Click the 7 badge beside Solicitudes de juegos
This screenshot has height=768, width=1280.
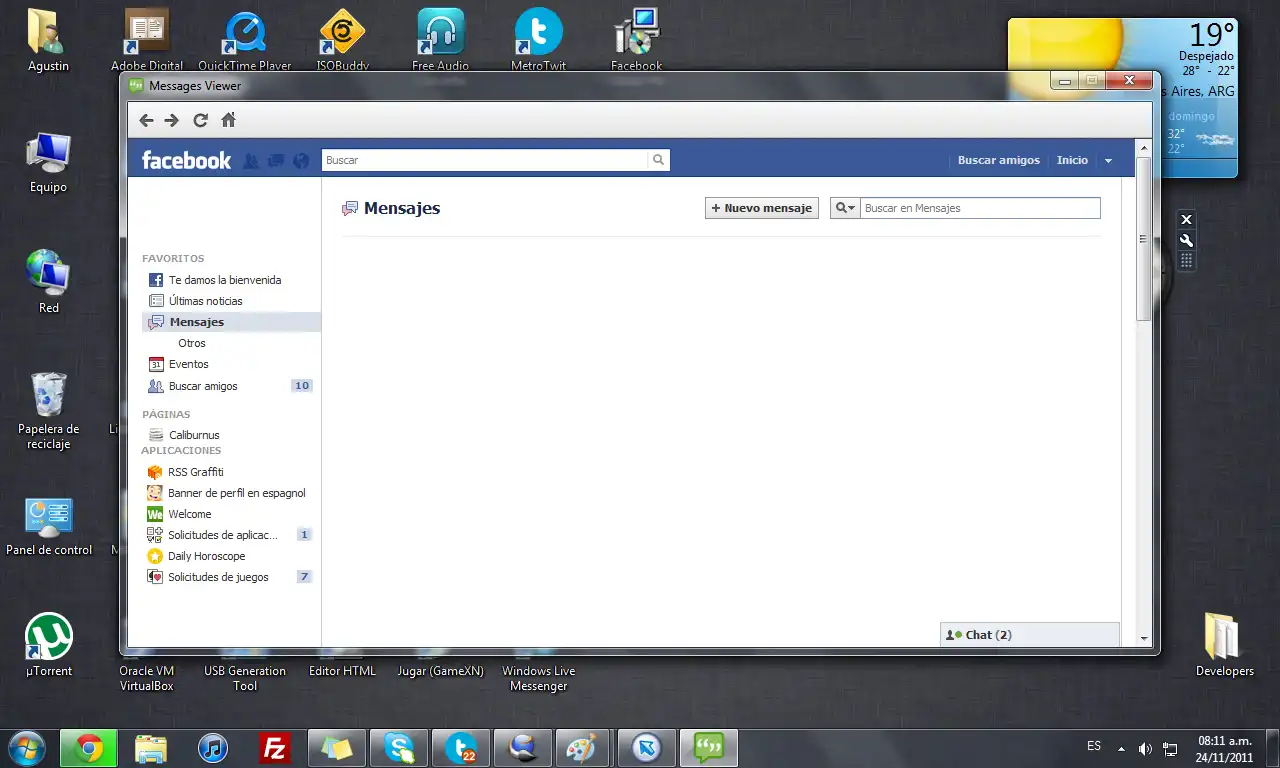pos(304,577)
